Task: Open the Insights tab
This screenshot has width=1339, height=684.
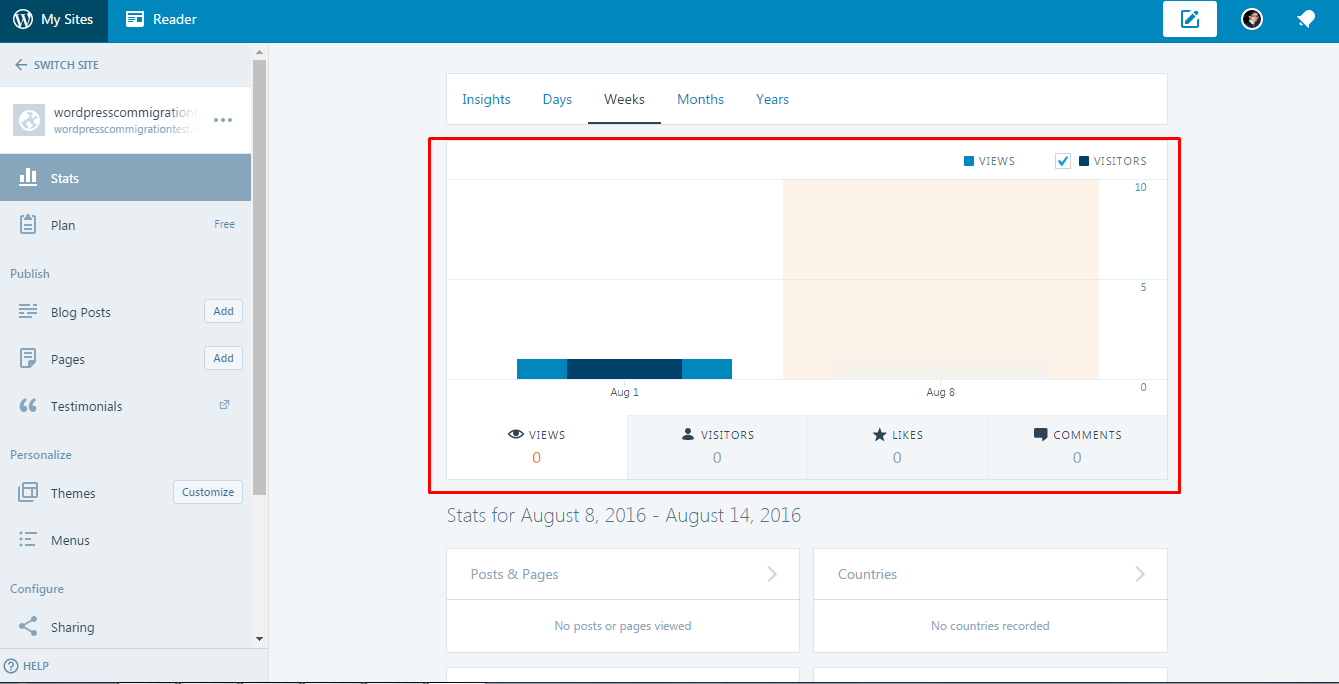Action: 486,99
